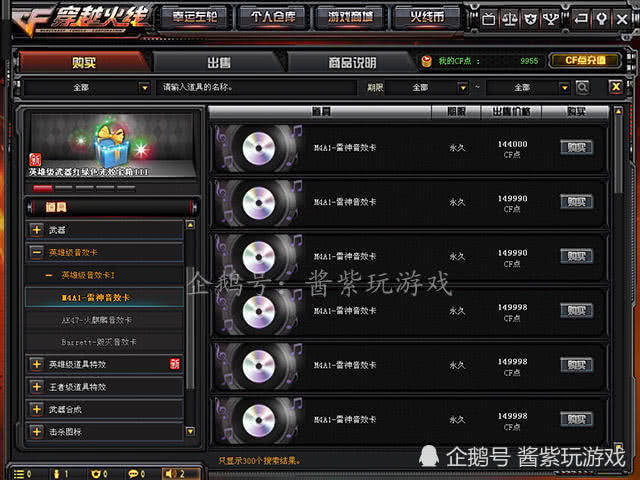Buy the item priced 144000 CF点

tap(576, 147)
